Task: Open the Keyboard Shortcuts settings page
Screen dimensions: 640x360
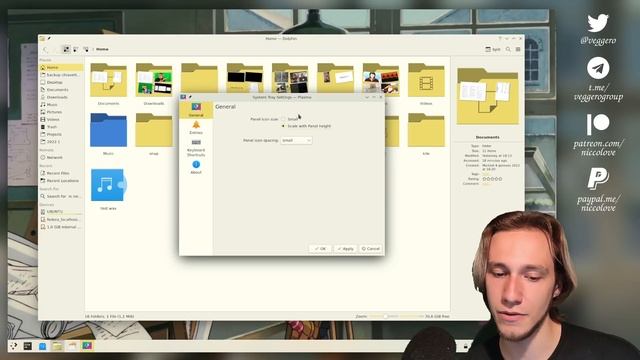Action: point(196,147)
